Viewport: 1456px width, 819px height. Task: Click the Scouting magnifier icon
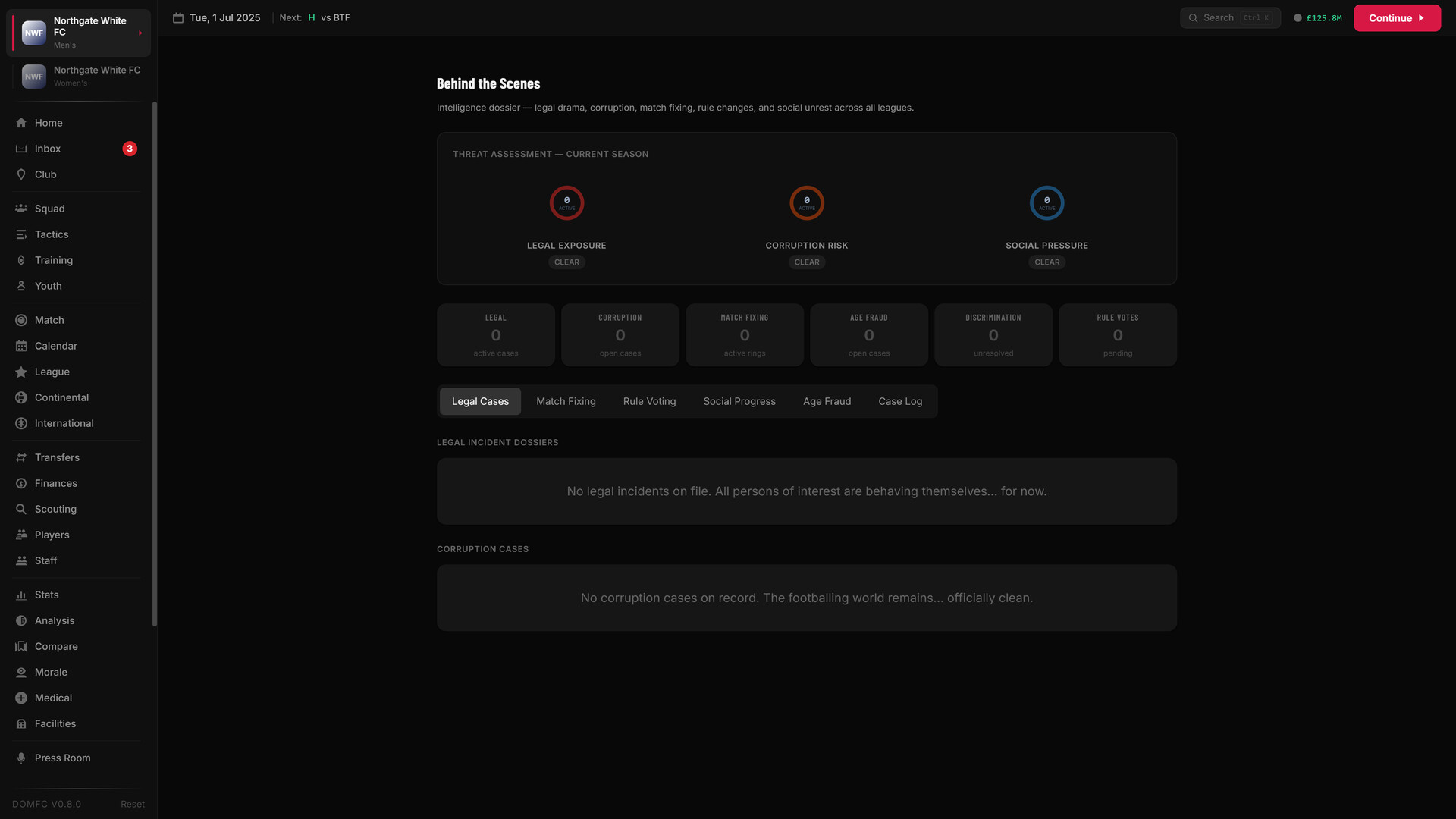coord(21,509)
